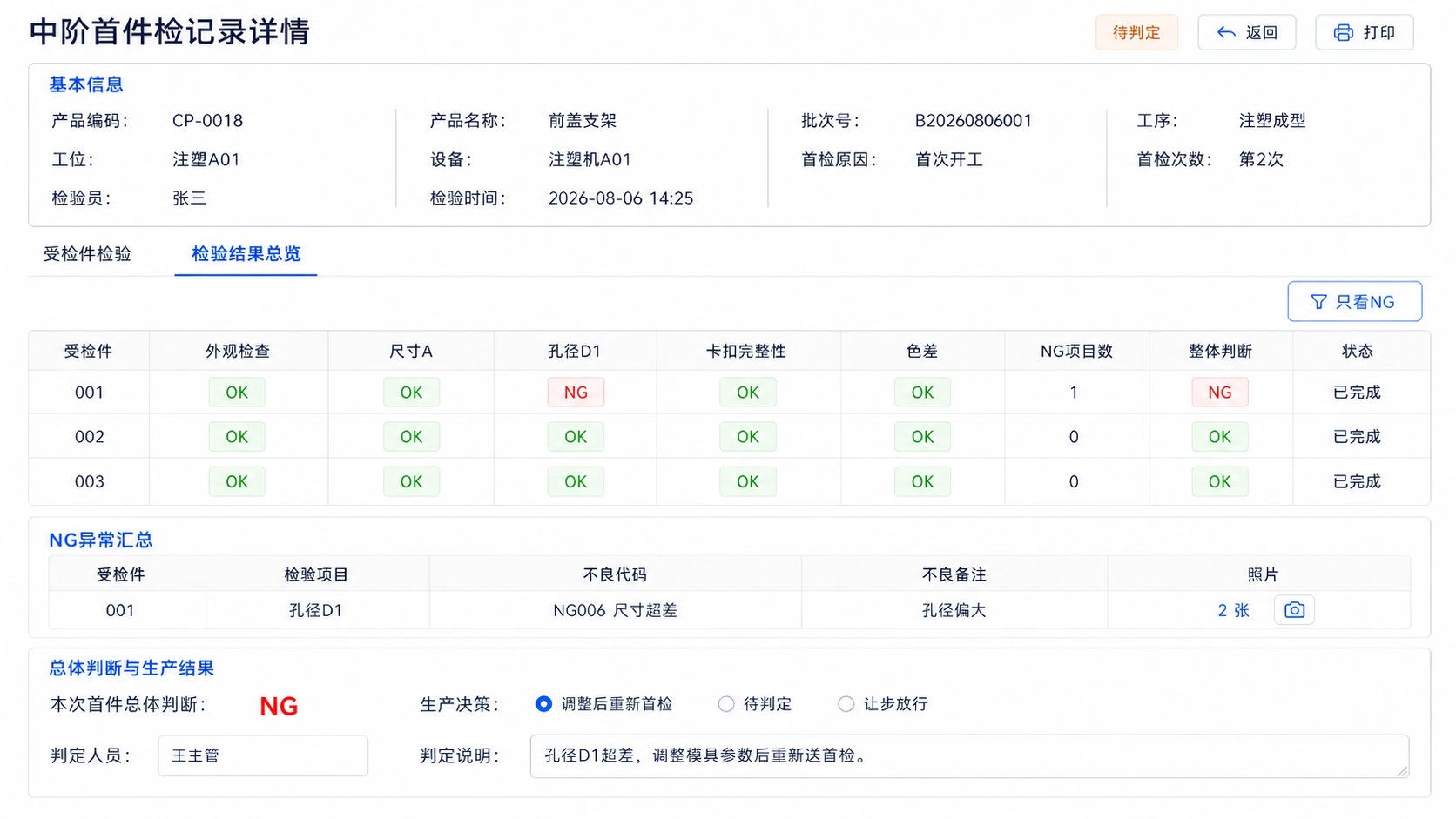
Task: Click the NG项目数 column header
Action: pyautogui.click(x=1076, y=352)
